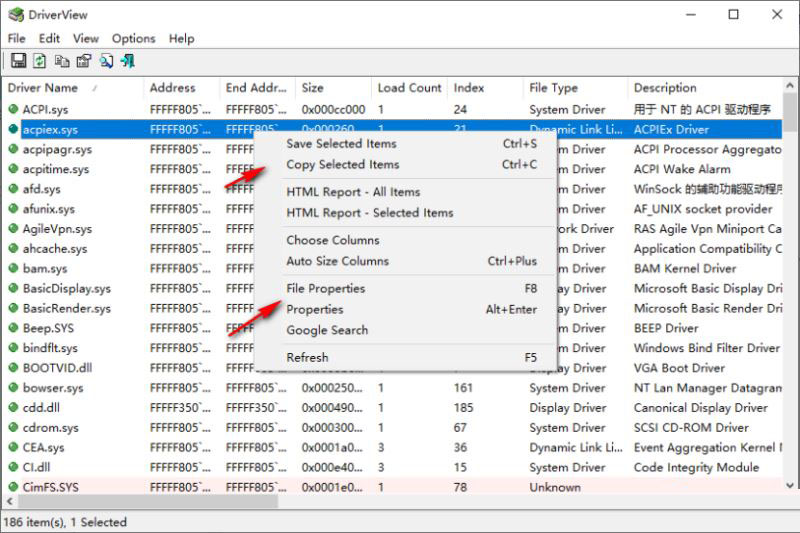Click the Canonical Display Driver description
The height and width of the screenshot is (533, 800).
pyautogui.click(x=701, y=408)
